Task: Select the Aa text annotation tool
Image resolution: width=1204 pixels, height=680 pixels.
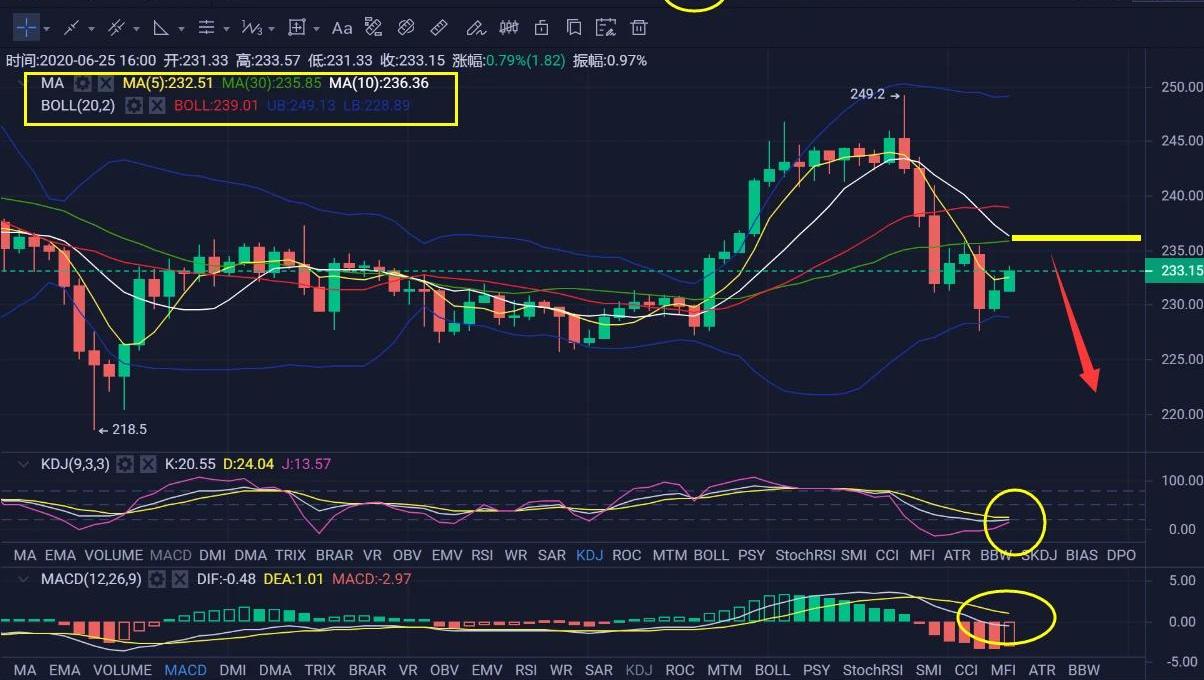Action: point(342,27)
